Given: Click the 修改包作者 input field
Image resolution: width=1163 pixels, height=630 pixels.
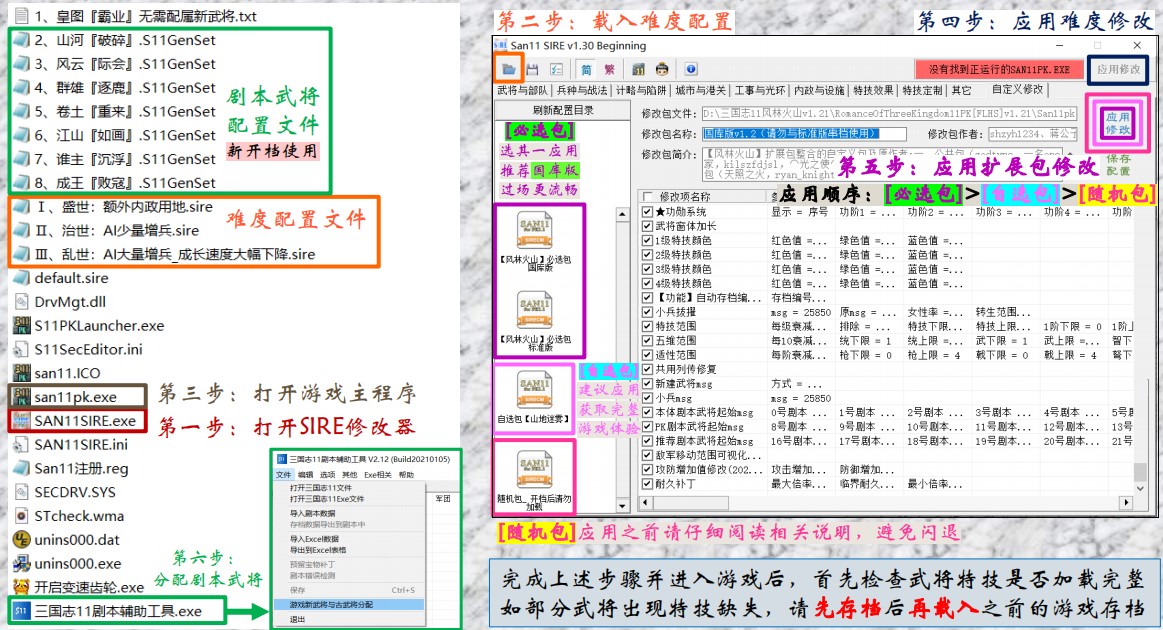Looking at the screenshot, I should [x=1032, y=134].
